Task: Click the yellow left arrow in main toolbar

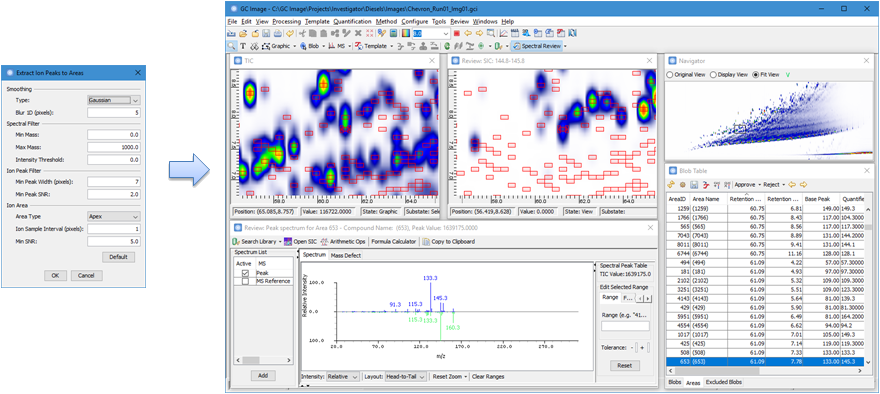Action: pos(468,34)
